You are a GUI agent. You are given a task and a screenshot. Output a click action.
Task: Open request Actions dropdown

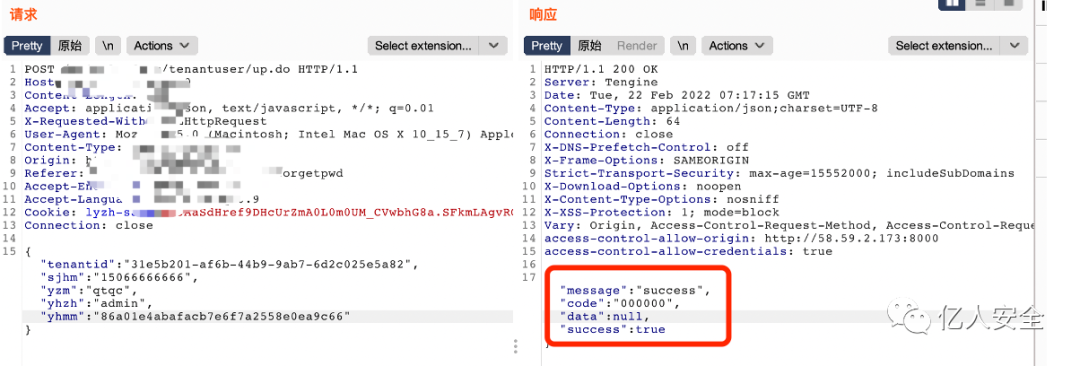pos(162,45)
